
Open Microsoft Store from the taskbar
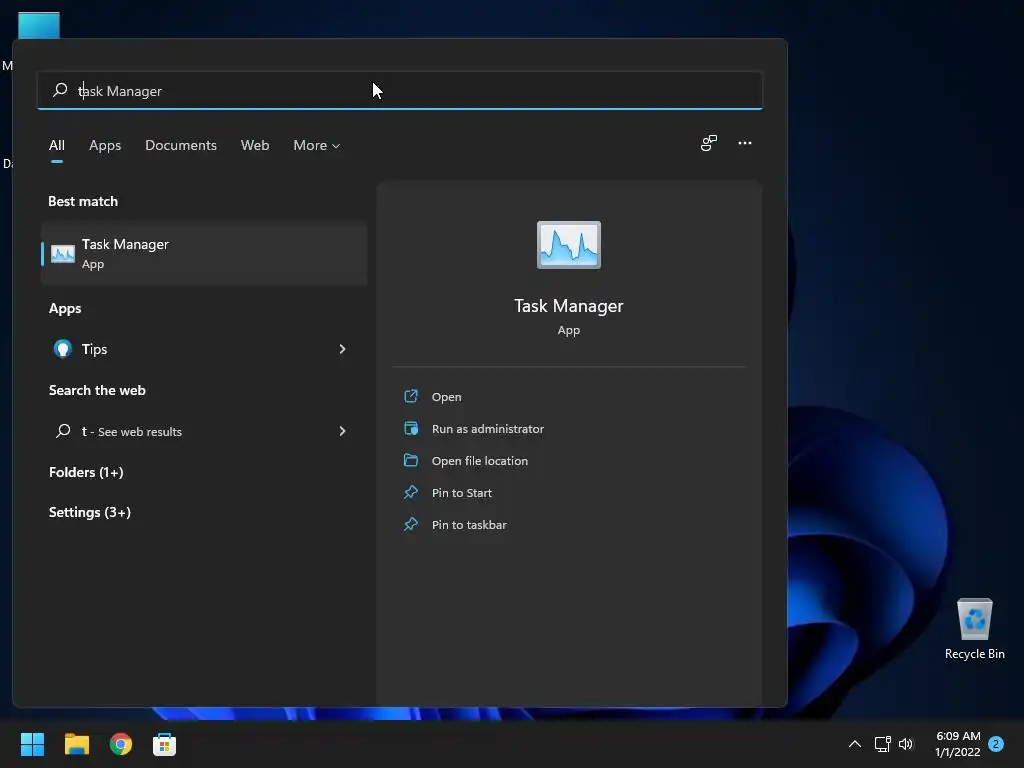tap(165, 744)
